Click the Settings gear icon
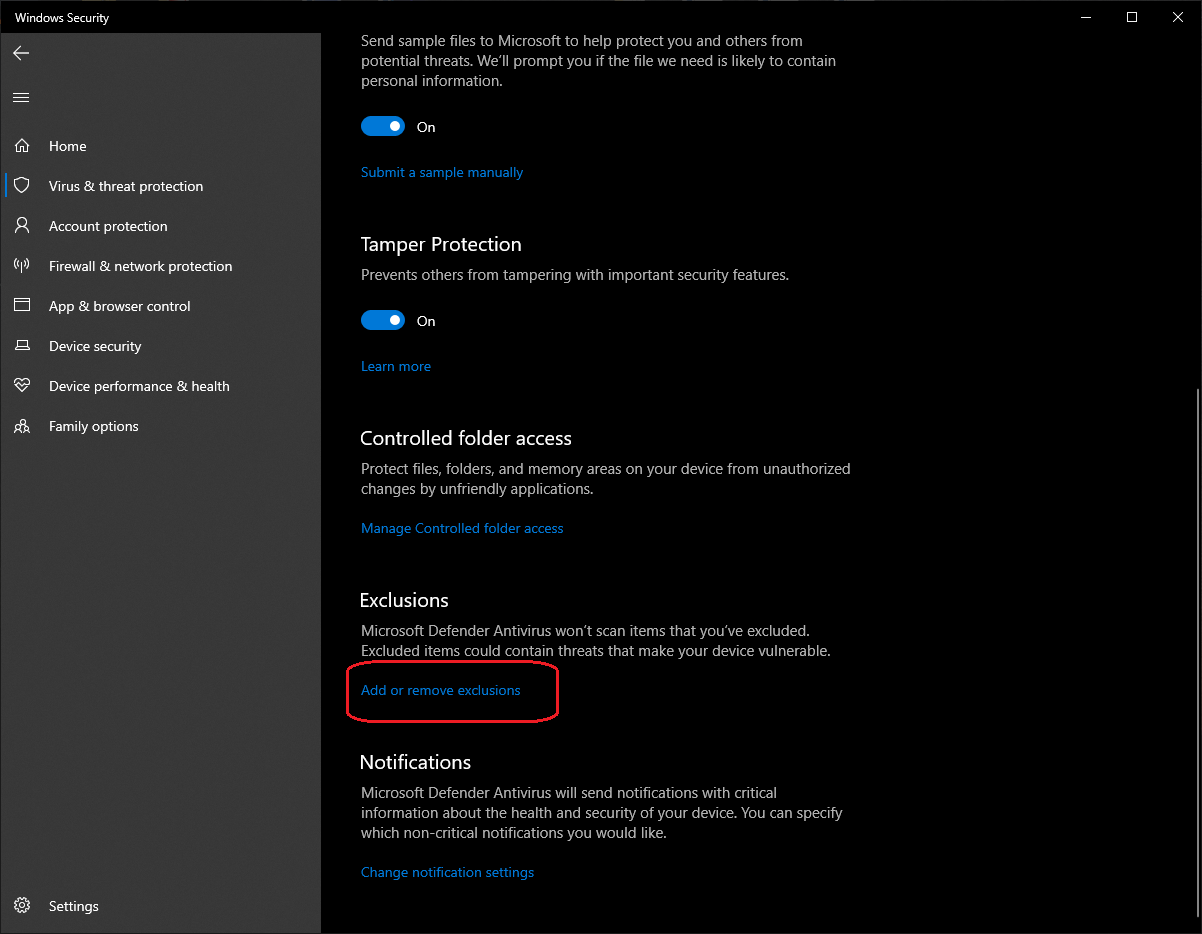Image resolution: width=1202 pixels, height=934 pixels. [x=22, y=906]
